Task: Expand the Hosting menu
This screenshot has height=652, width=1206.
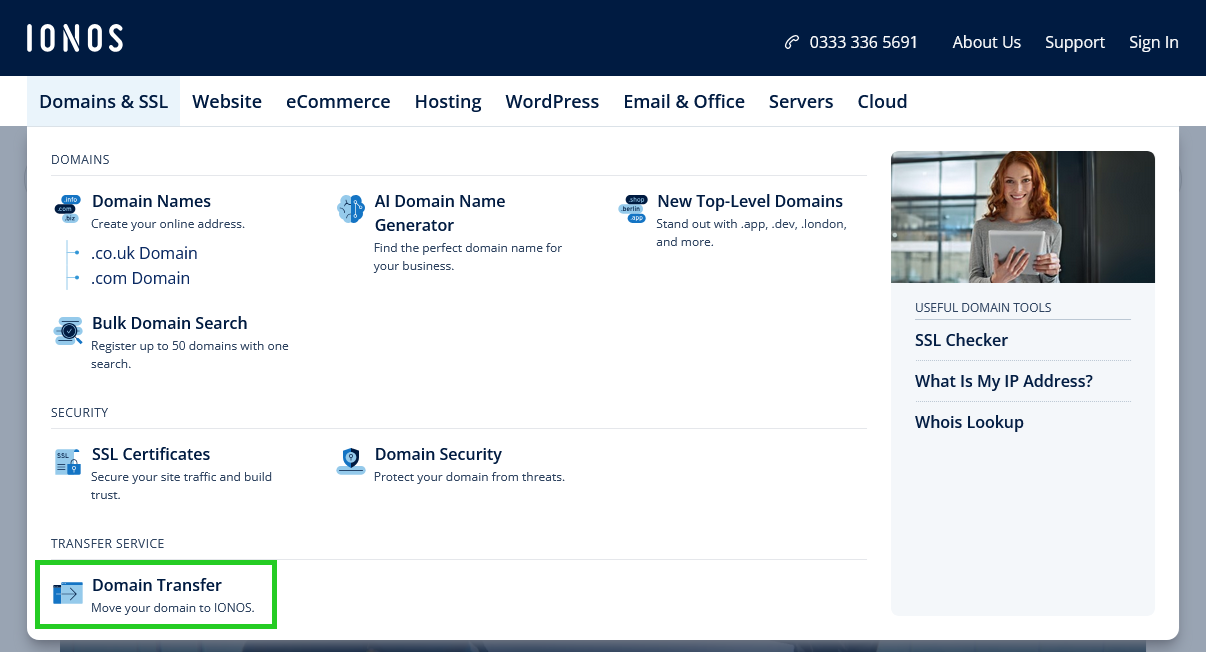Action: pyautogui.click(x=448, y=101)
